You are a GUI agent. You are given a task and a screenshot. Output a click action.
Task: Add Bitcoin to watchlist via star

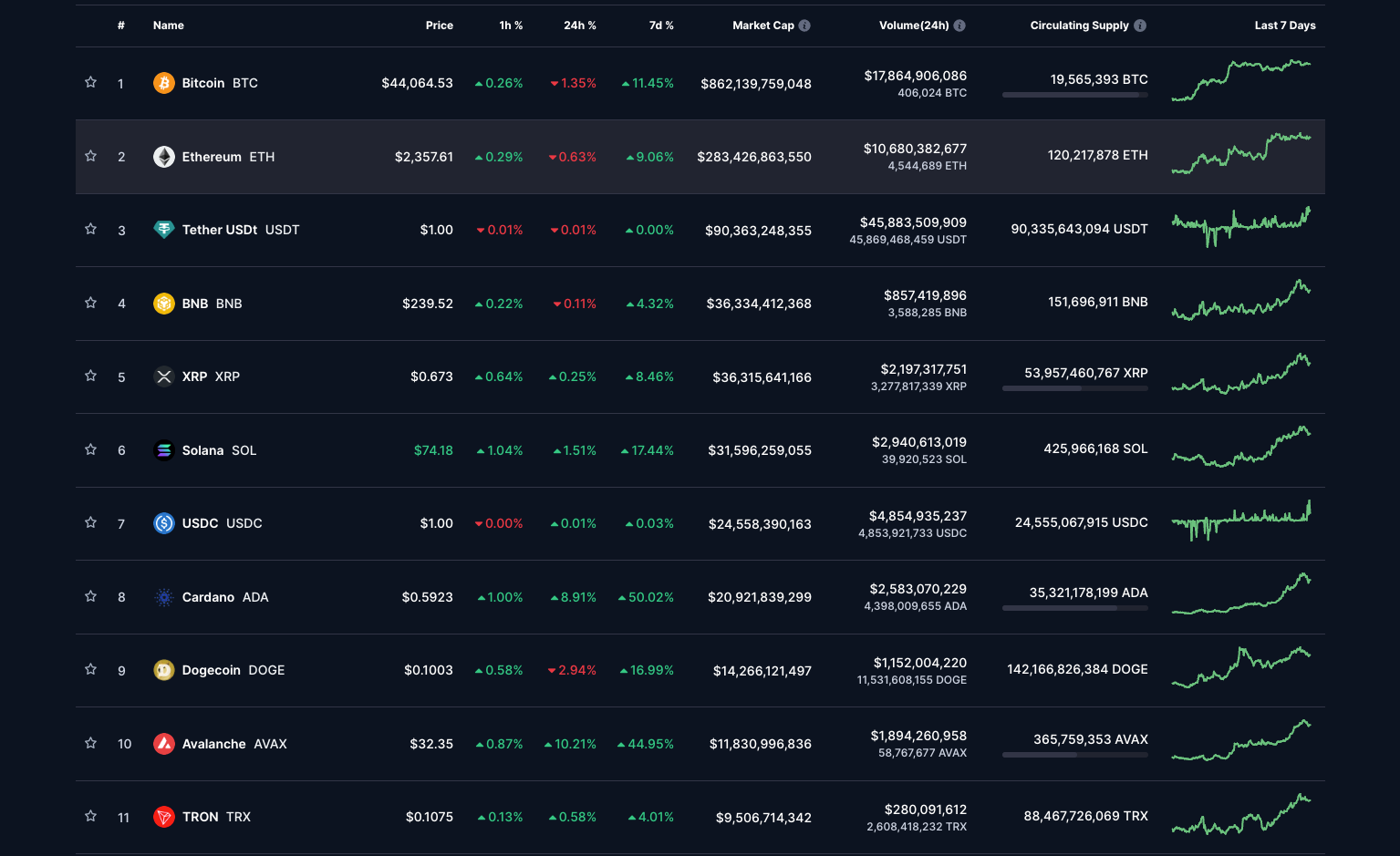point(90,83)
